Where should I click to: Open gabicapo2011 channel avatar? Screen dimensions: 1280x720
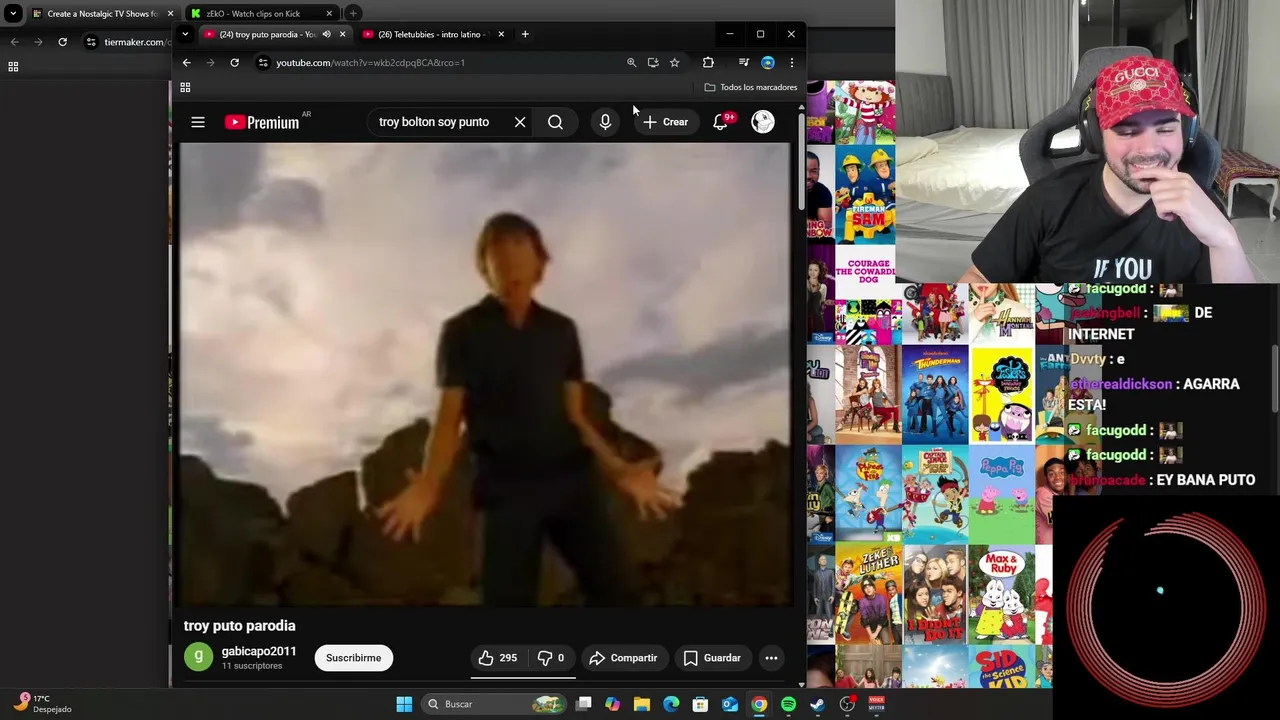coord(198,657)
